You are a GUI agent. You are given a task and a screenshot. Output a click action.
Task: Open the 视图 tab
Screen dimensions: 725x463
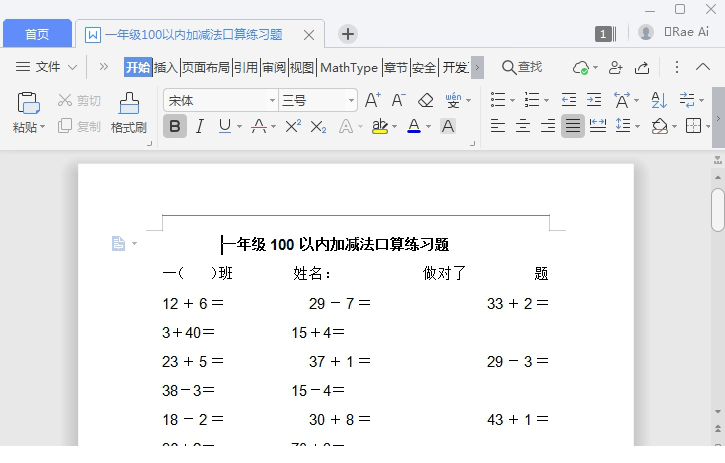[302, 68]
